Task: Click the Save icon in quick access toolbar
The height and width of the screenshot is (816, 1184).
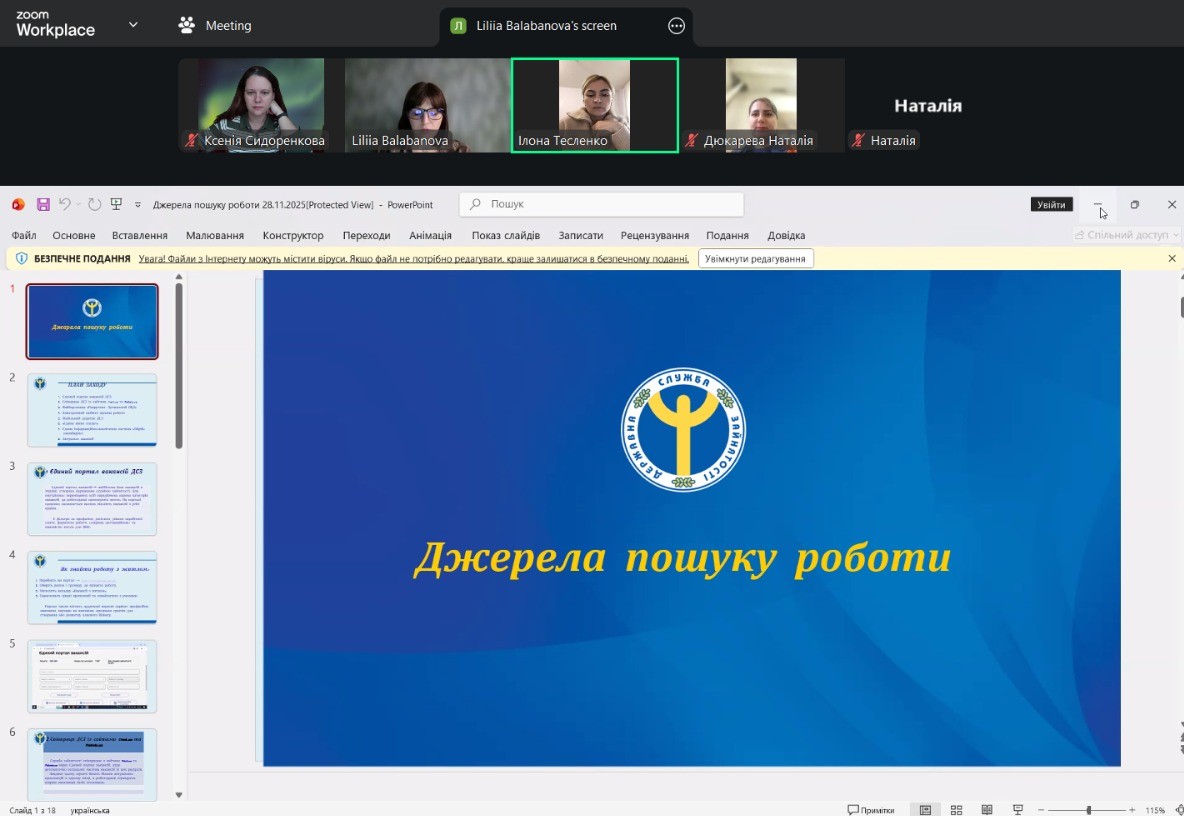Action: pos(43,205)
